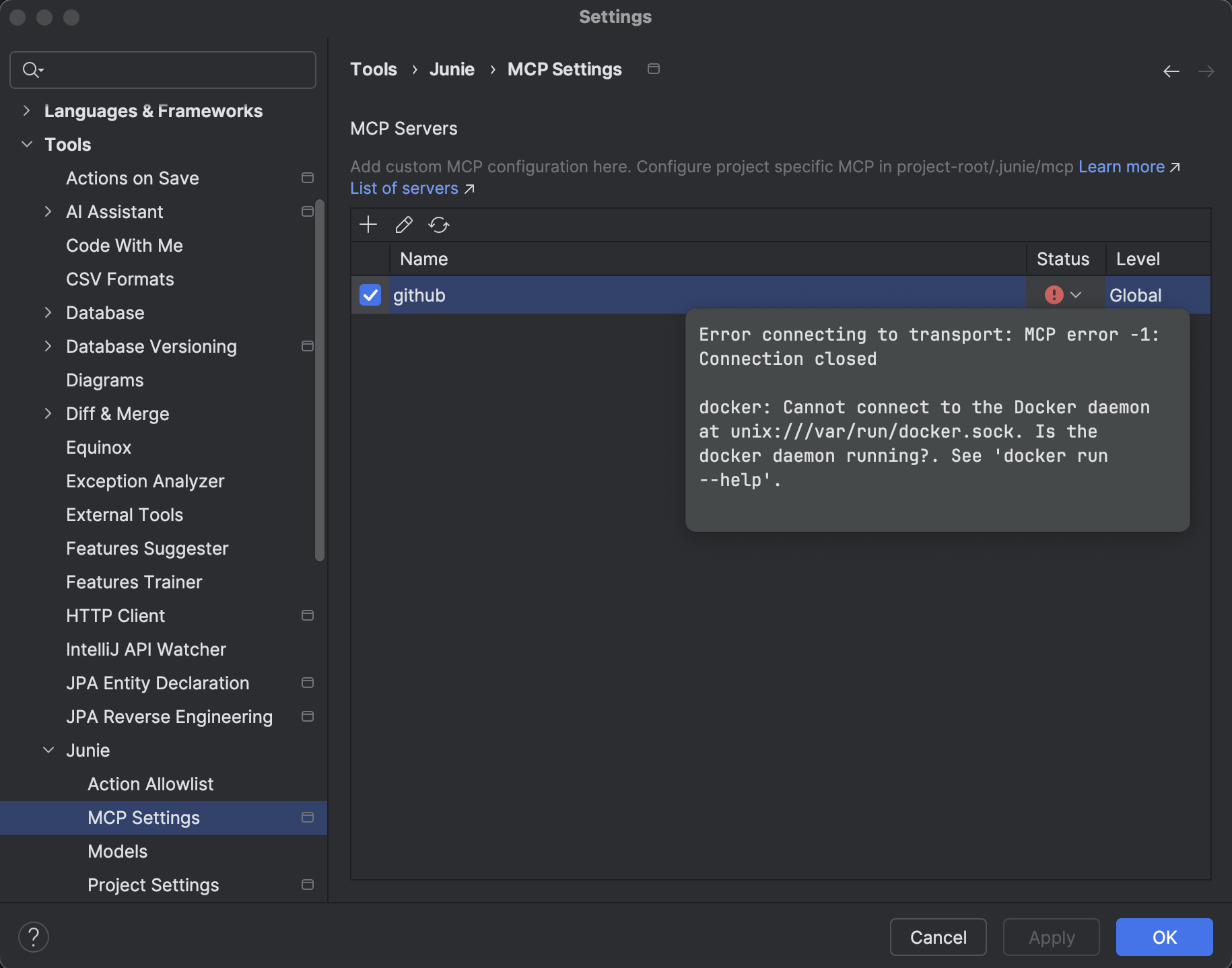
Task: Add a new MCP server
Action: coord(368,224)
